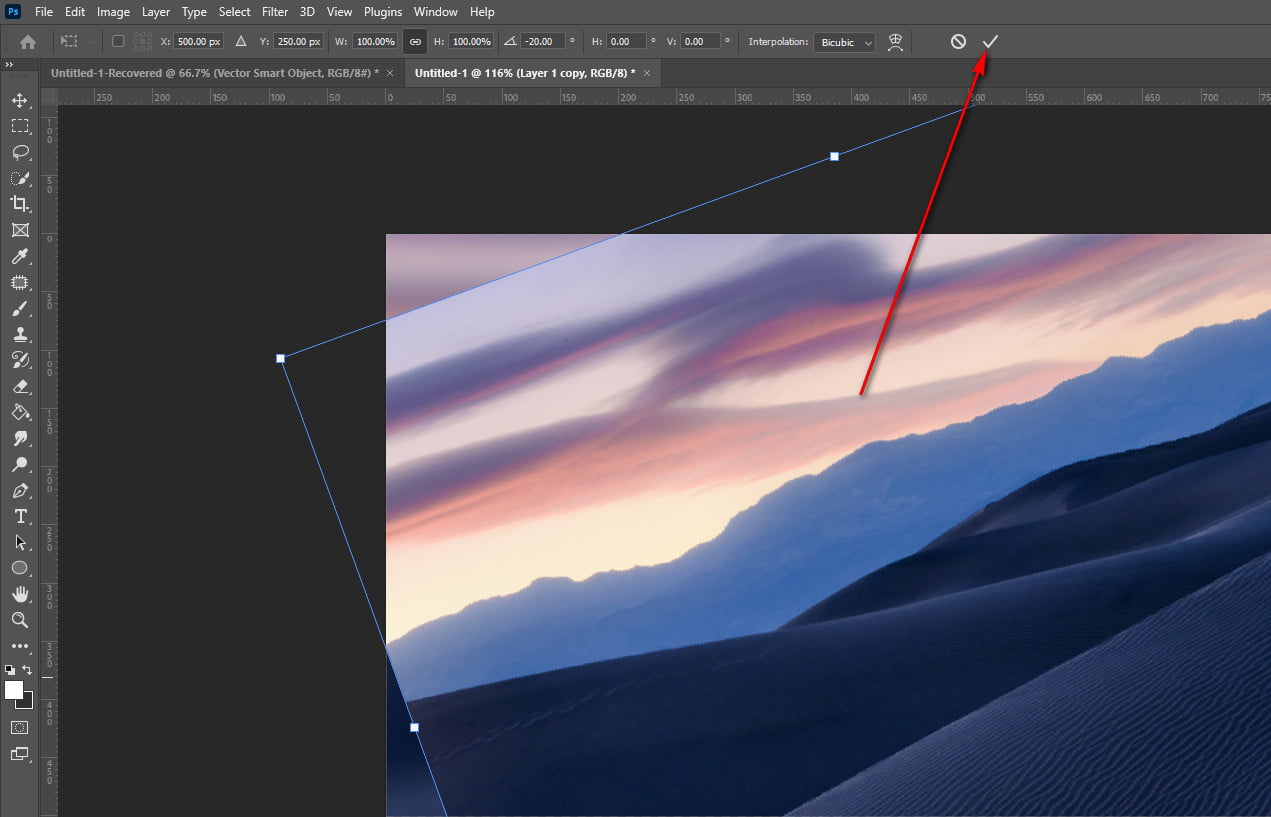
Task: Select the Move tool
Action: point(20,100)
